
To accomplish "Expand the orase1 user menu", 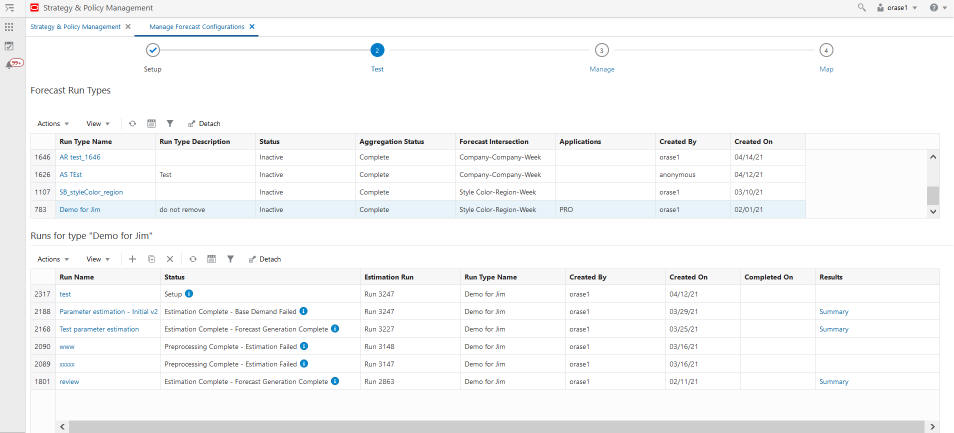I will (x=897, y=8).
